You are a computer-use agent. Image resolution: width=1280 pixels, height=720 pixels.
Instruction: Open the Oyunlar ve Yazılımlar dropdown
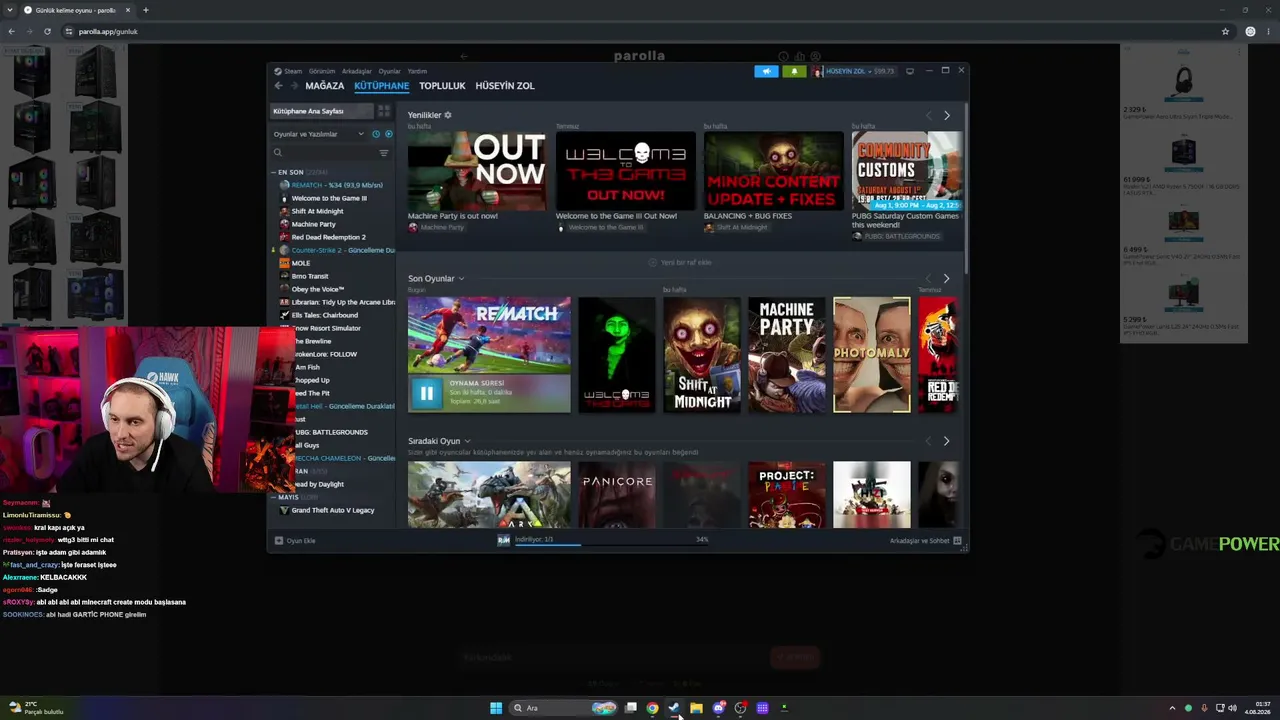coord(318,134)
